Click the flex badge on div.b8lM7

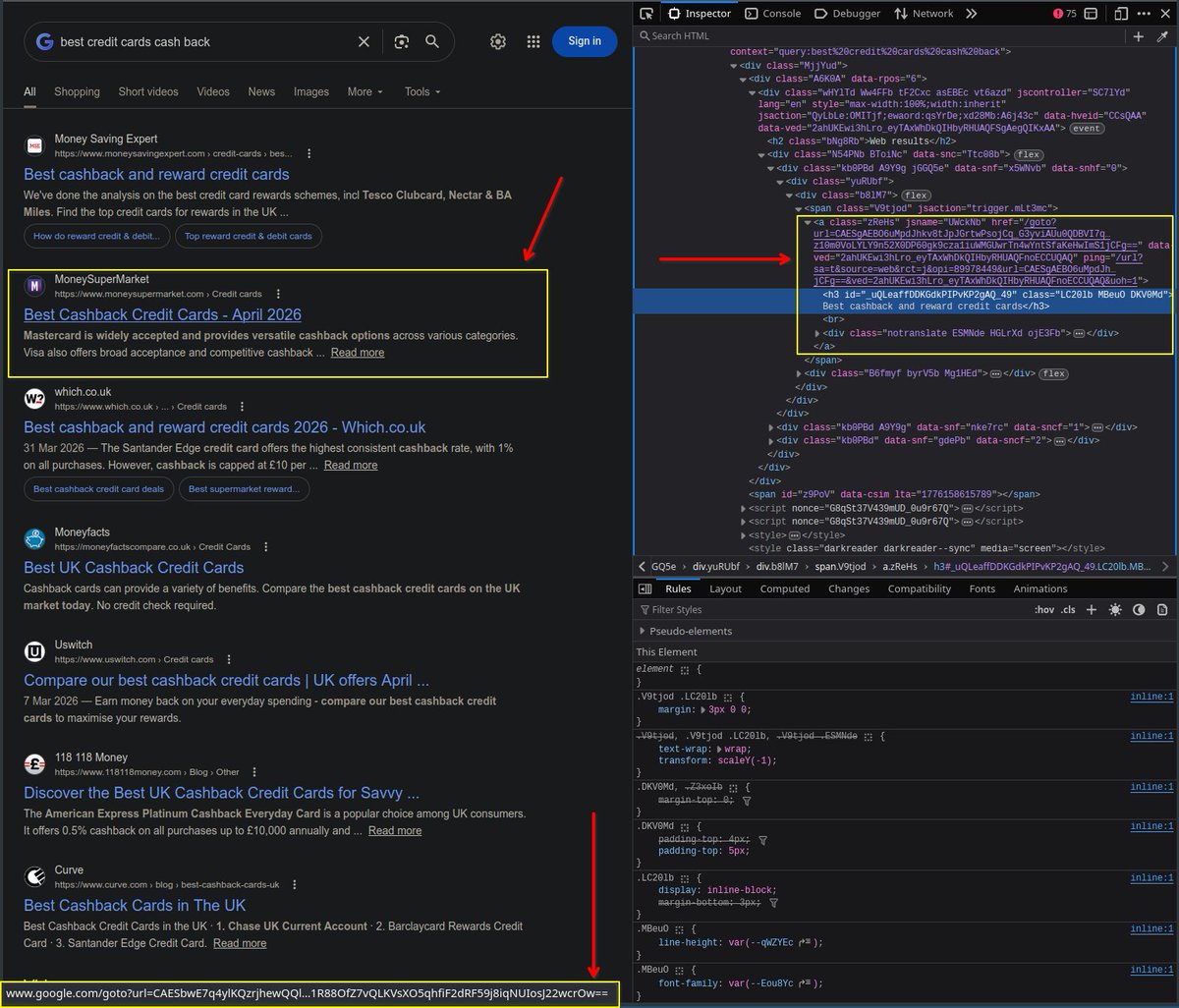click(x=917, y=196)
